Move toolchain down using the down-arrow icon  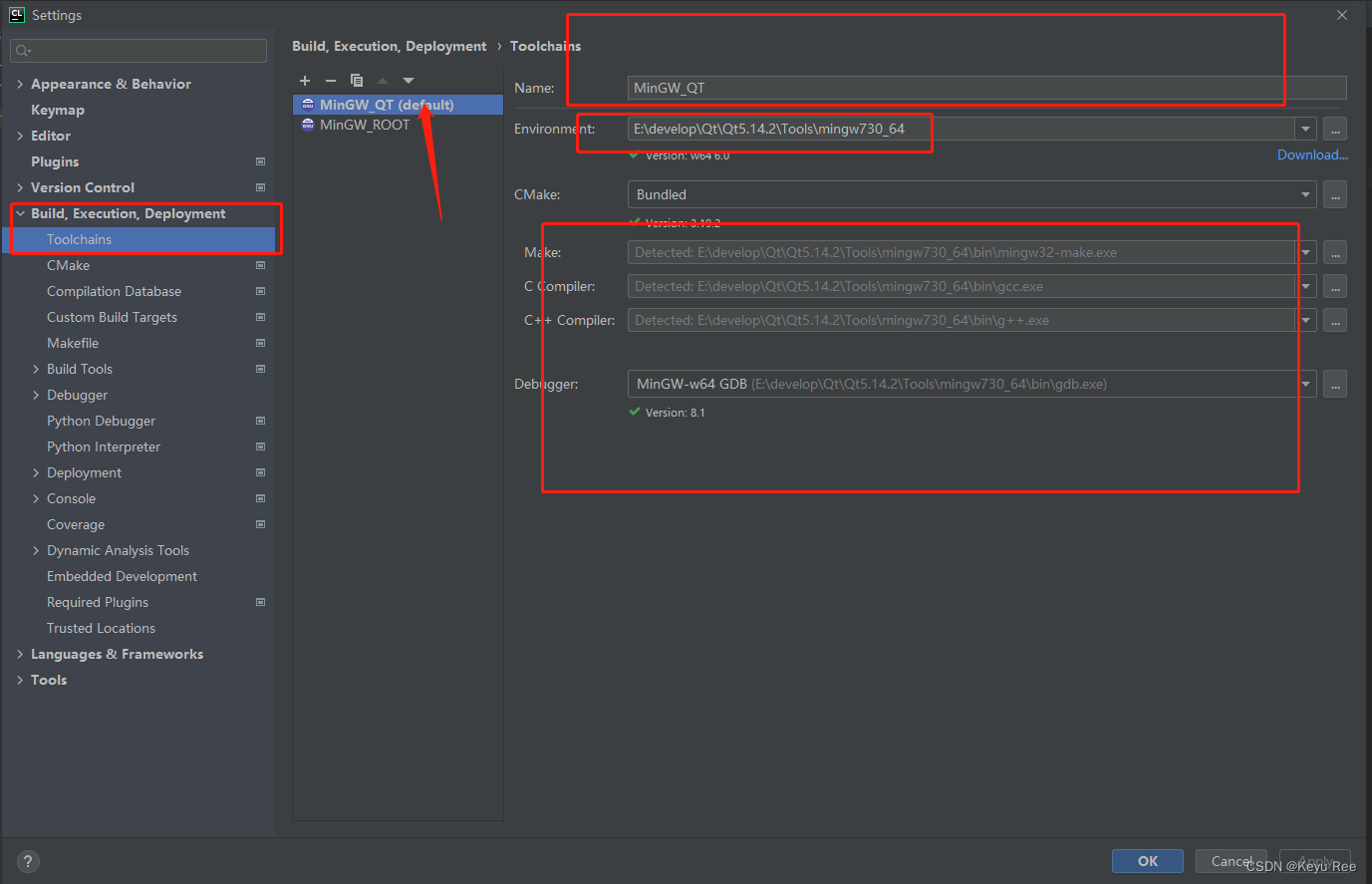(409, 81)
